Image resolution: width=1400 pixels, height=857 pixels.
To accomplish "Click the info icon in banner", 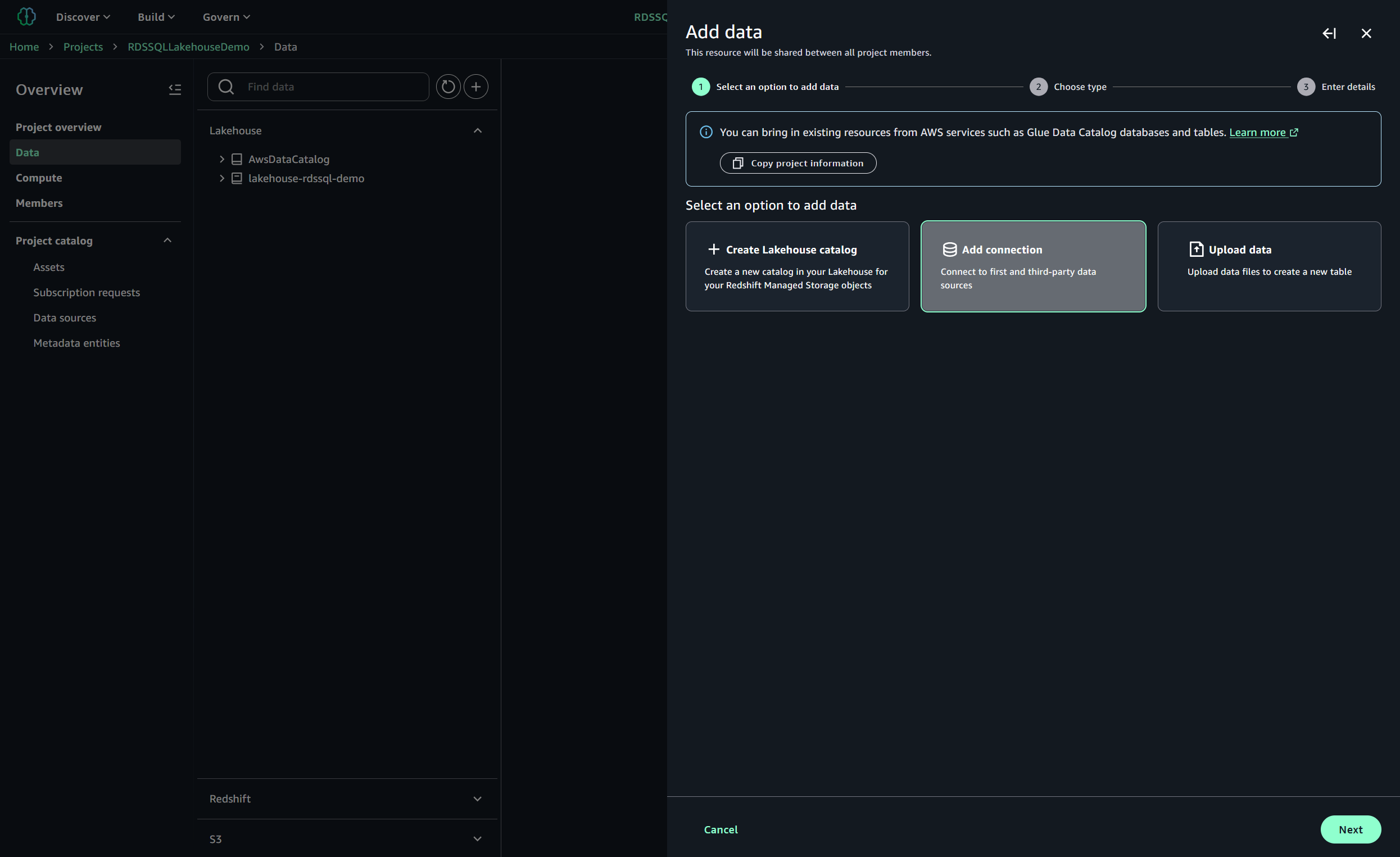I will (706, 133).
